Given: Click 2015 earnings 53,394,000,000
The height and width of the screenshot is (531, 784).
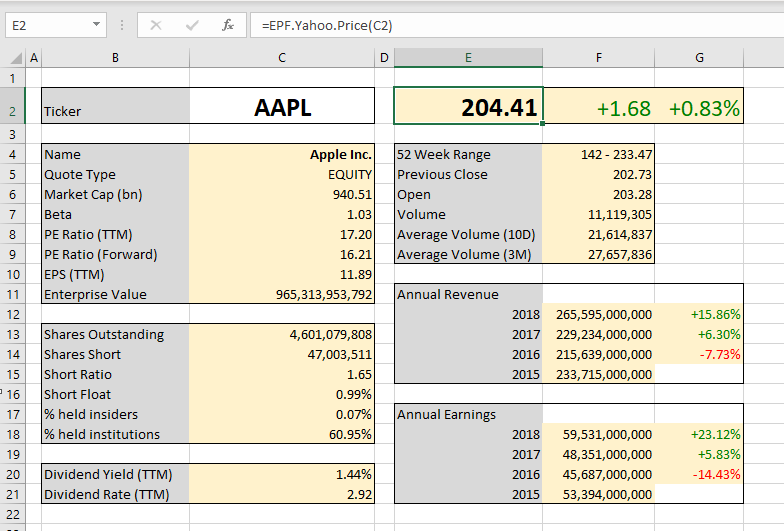Looking at the screenshot, I should [x=598, y=494].
